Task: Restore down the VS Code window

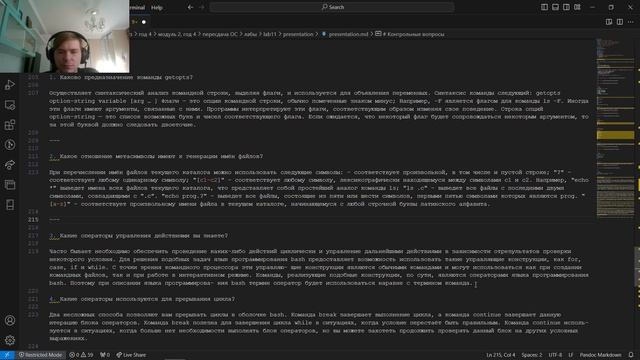Action: pyautogui.click(x=611, y=7)
